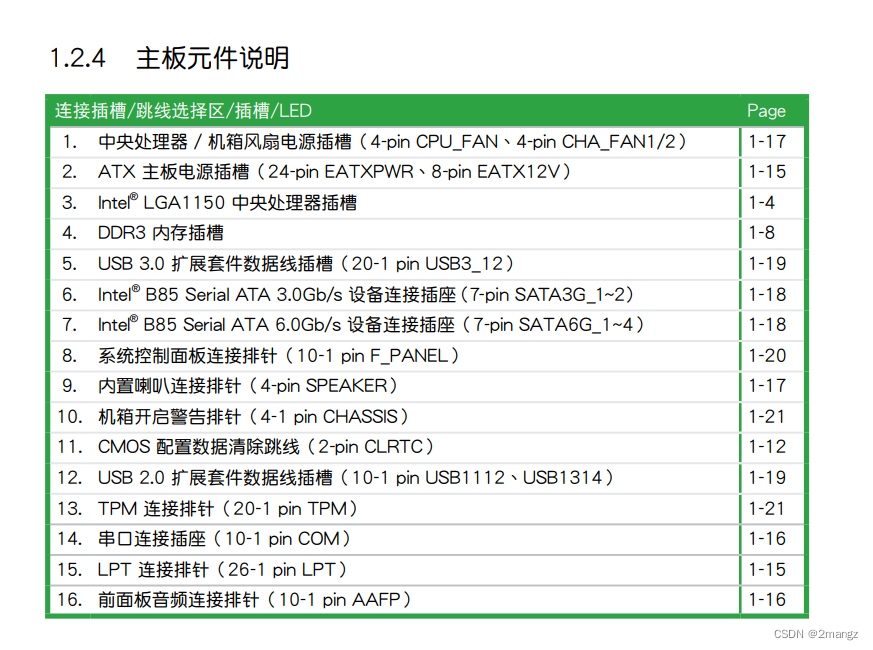Screen dimensions: 873x650
Task: Click page number "1-17" for CPU fan row
Action: (767, 141)
